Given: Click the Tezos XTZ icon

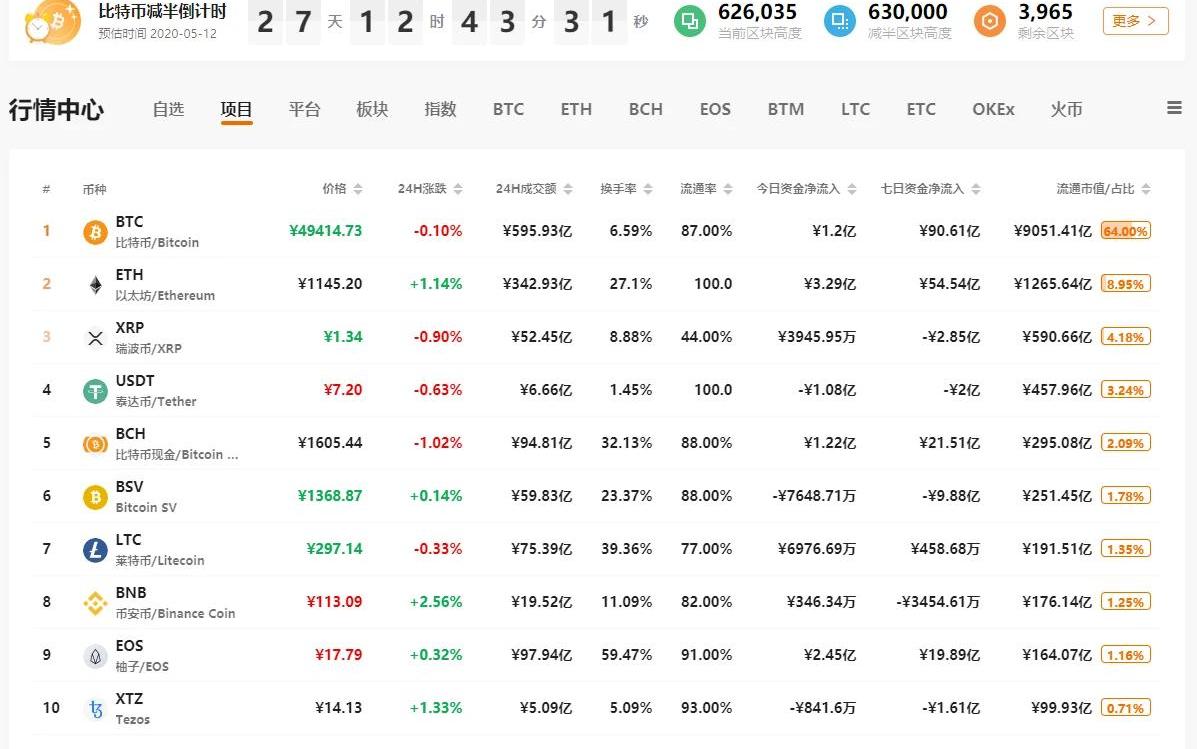Looking at the screenshot, I should (x=95, y=709).
